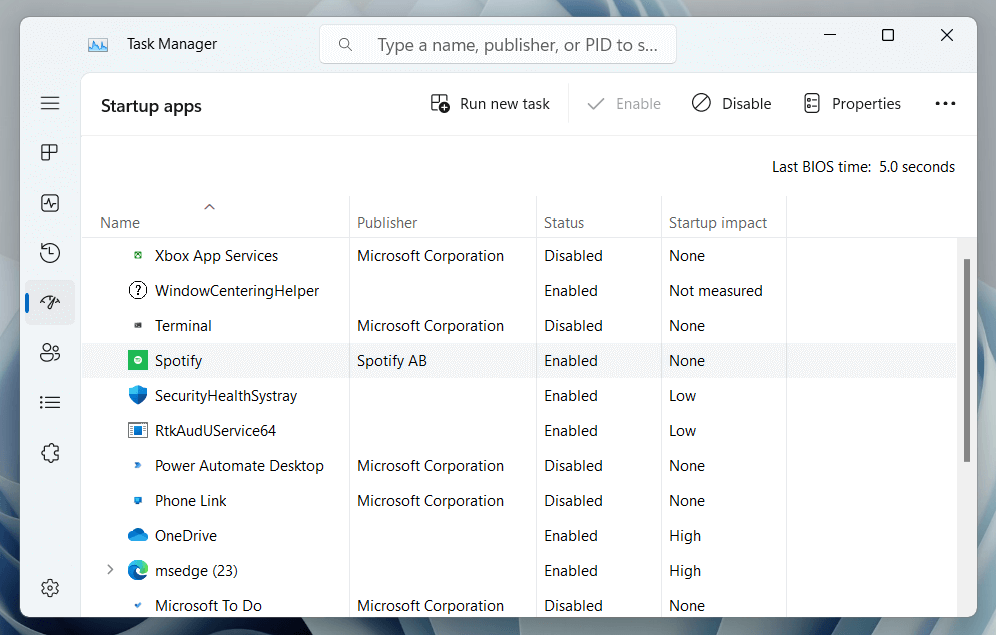Open Task Manager settings gear
This screenshot has width=996, height=635.
pos(50,588)
